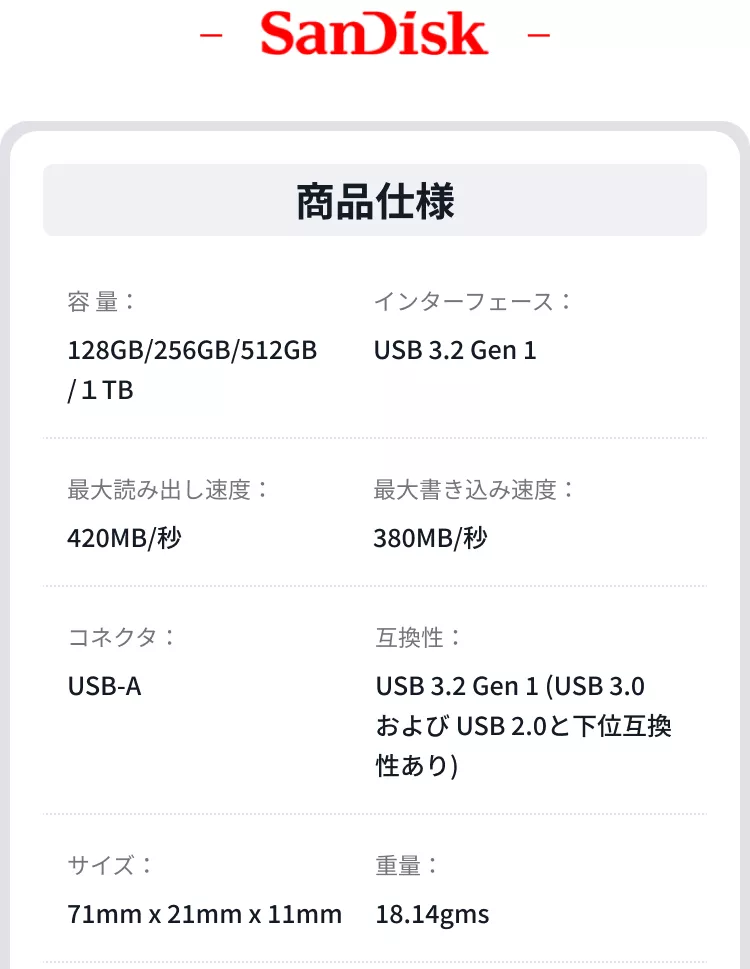Select the 18.14gms weight value

click(x=432, y=914)
